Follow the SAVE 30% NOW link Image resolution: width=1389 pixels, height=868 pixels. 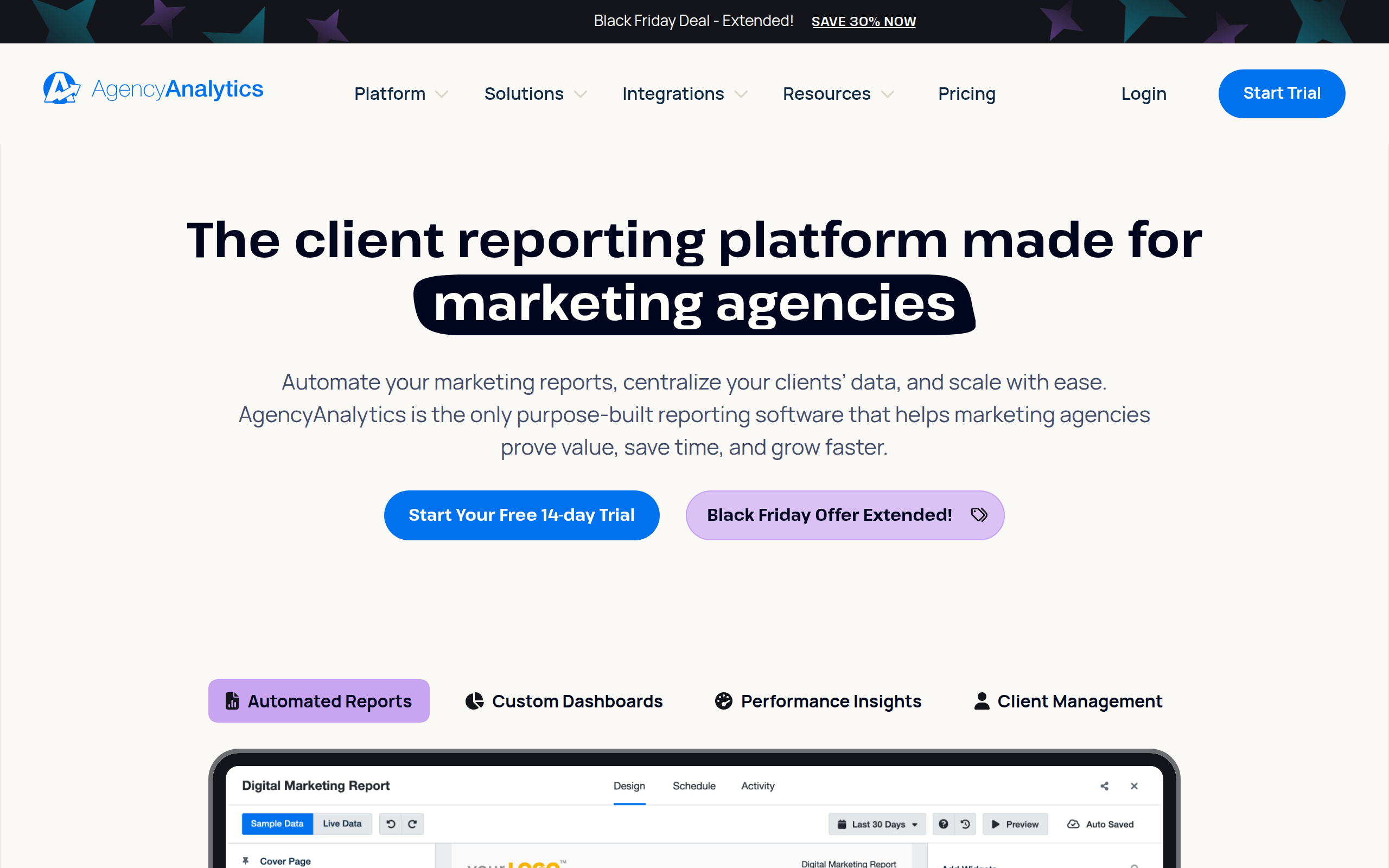tap(863, 22)
